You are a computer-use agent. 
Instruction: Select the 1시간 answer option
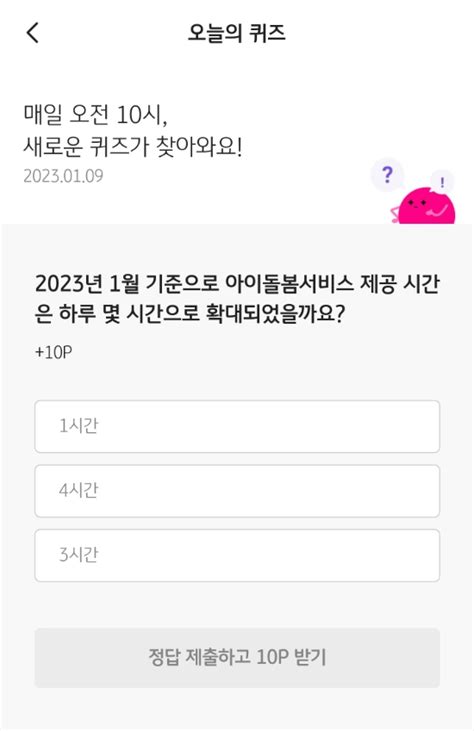point(237,426)
